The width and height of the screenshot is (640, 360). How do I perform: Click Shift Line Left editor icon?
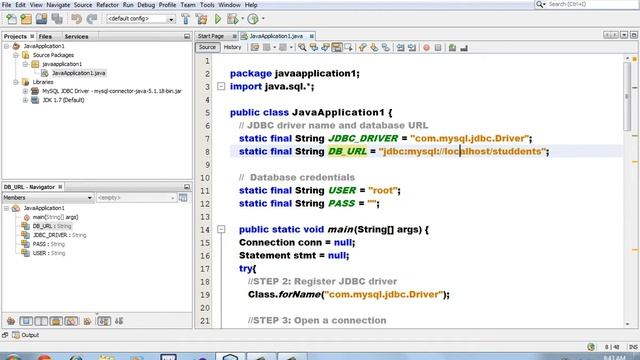[400, 48]
